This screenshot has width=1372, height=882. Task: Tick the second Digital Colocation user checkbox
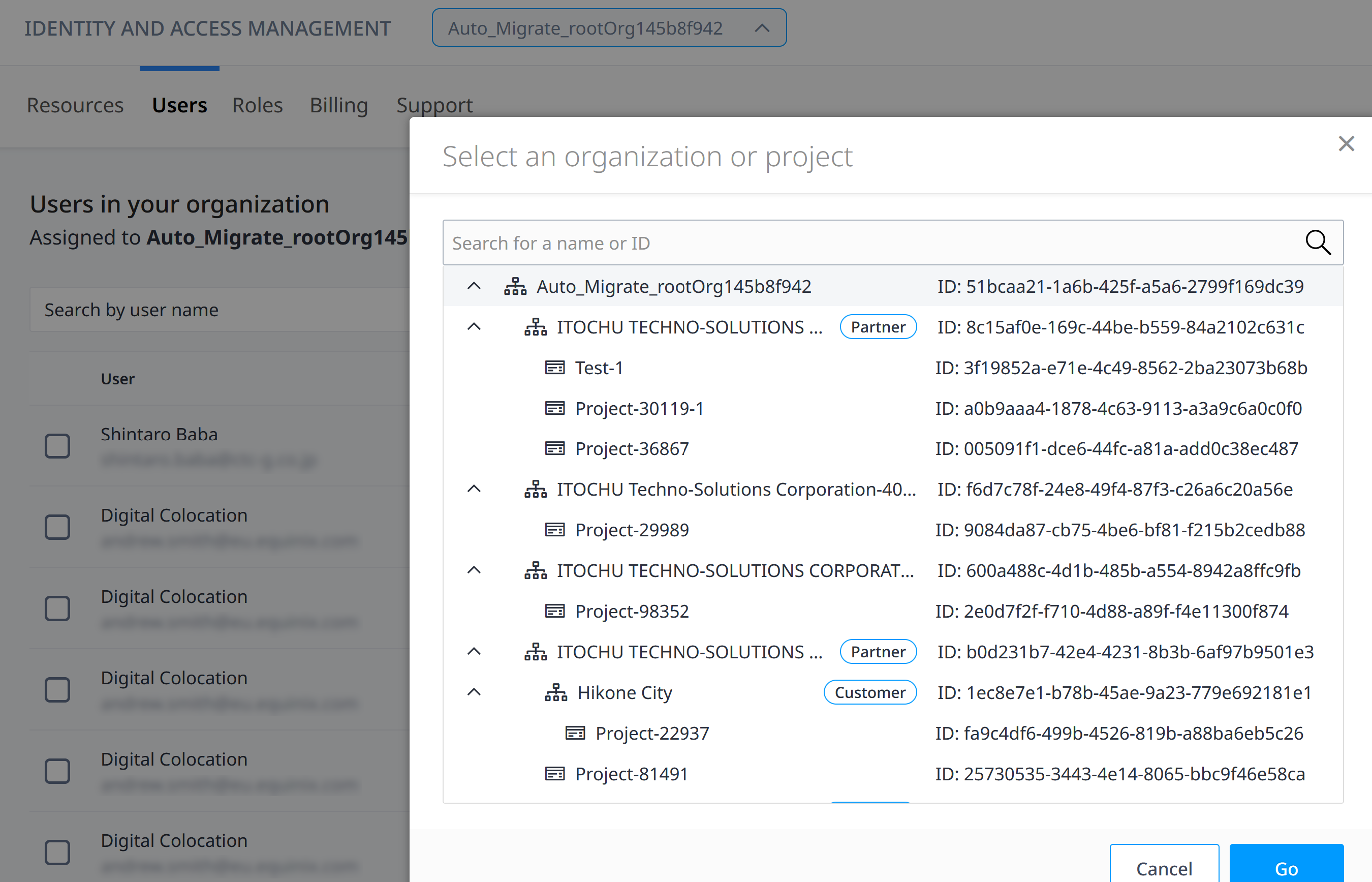(57, 608)
